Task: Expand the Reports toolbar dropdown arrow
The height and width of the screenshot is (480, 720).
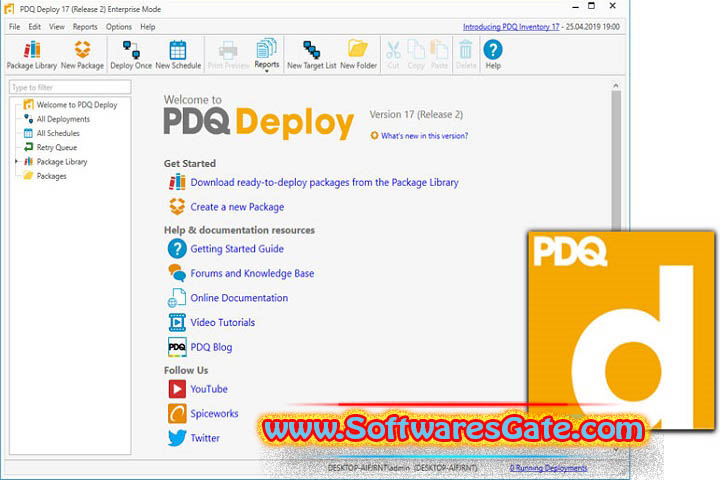Action: click(x=267, y=71)
